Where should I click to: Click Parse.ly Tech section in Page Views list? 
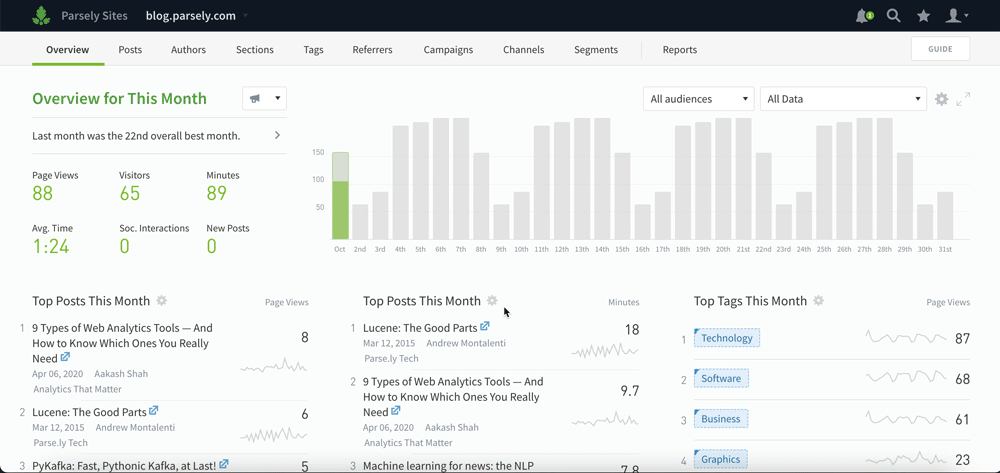[x=61, y=442]
